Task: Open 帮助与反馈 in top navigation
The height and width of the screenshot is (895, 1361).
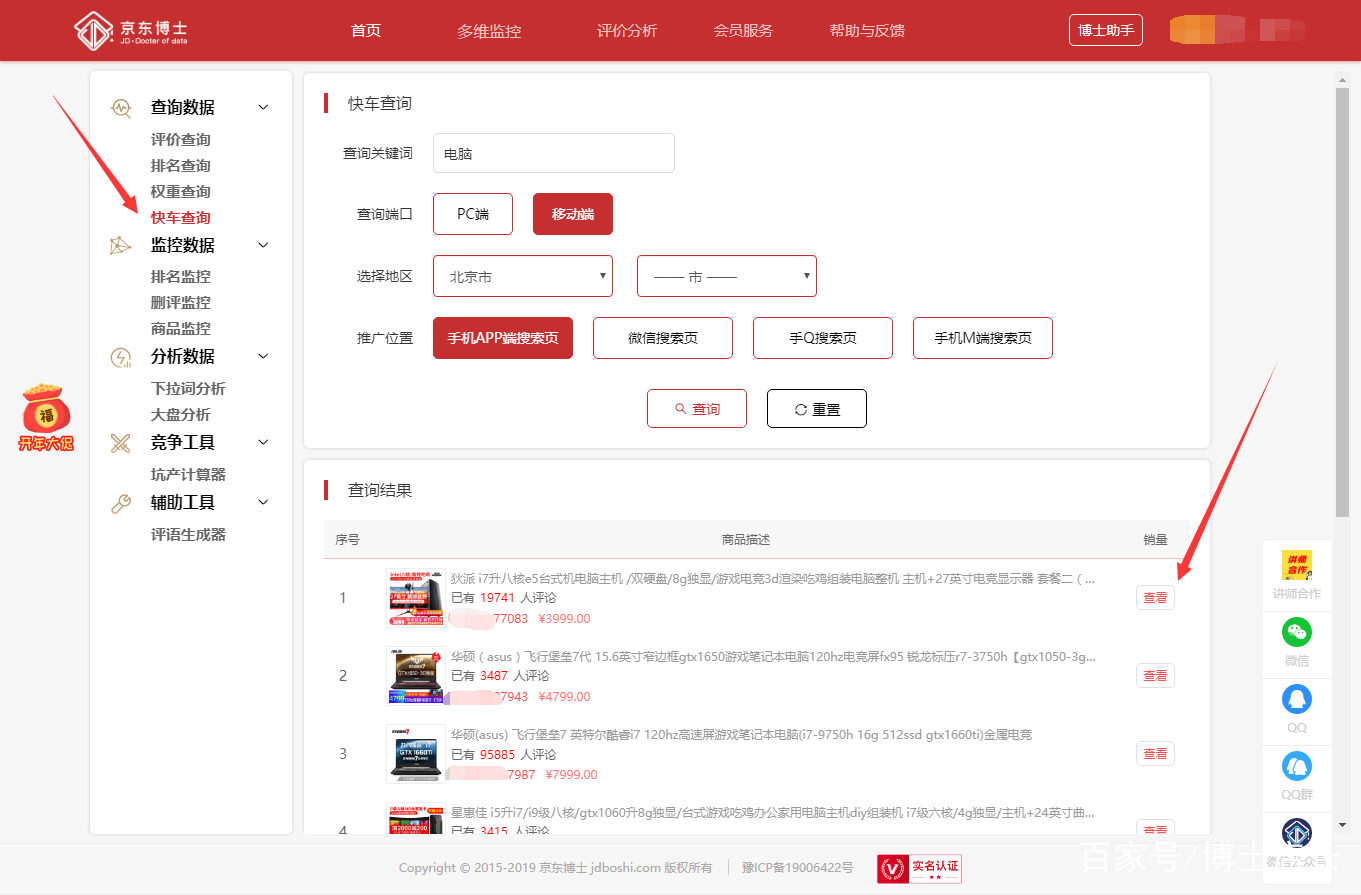Action: click(x=867, y=31)
